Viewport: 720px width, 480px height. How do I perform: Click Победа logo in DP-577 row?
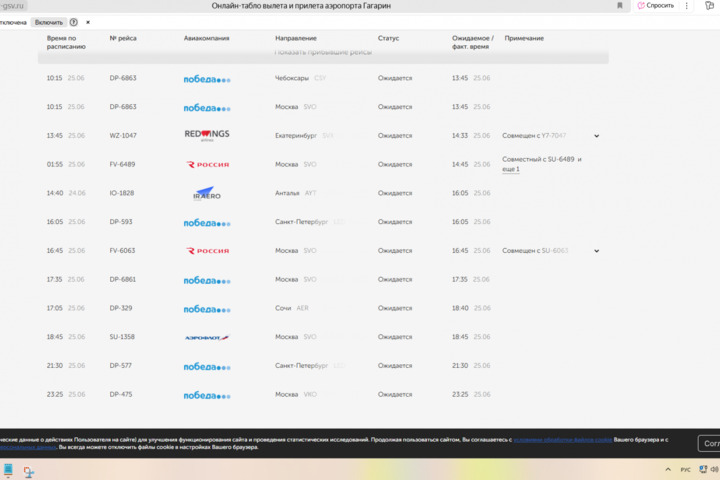click(x=207, y=367)
